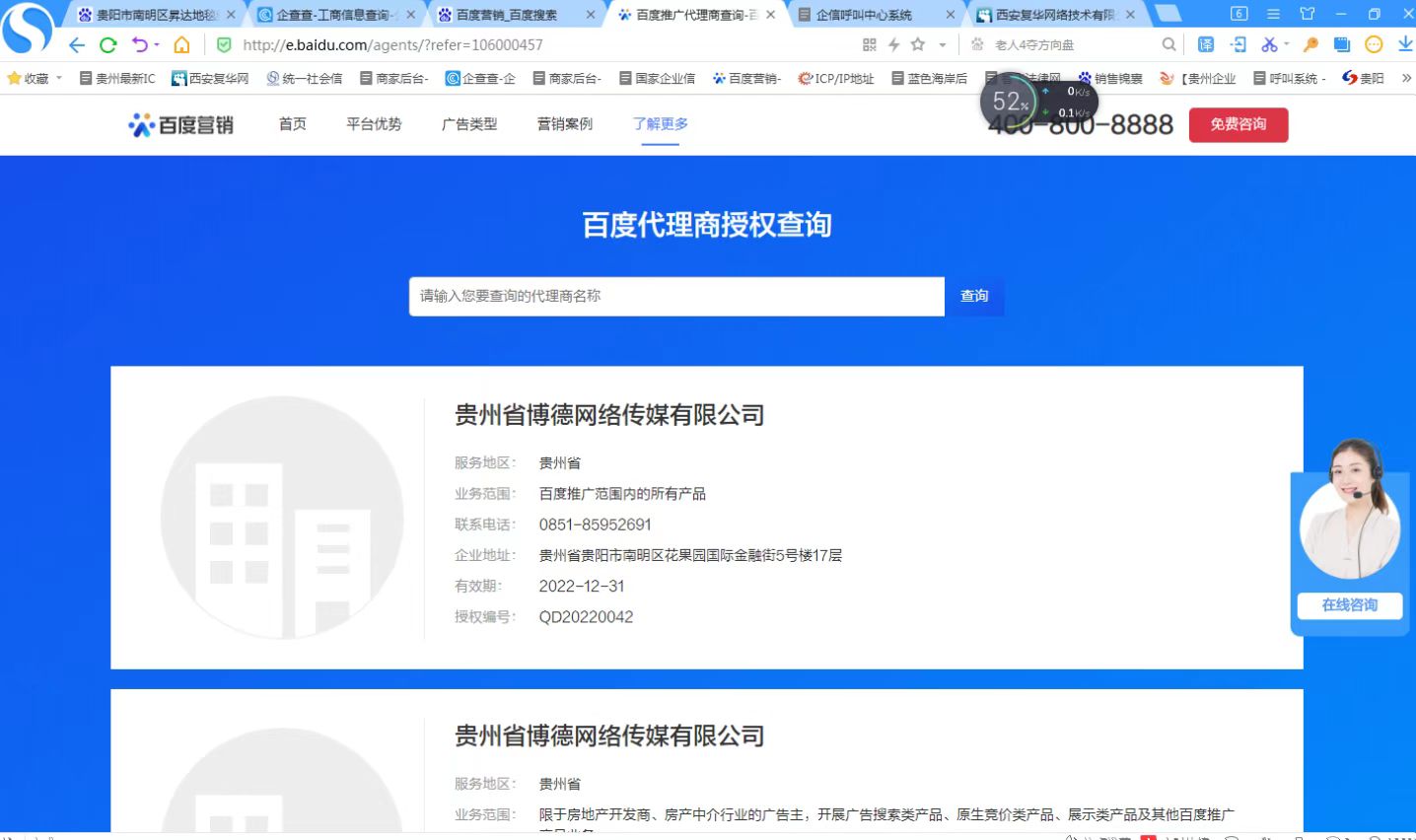
Task: Click the red 免费咨询 button
Action: tap(1239, 124)
